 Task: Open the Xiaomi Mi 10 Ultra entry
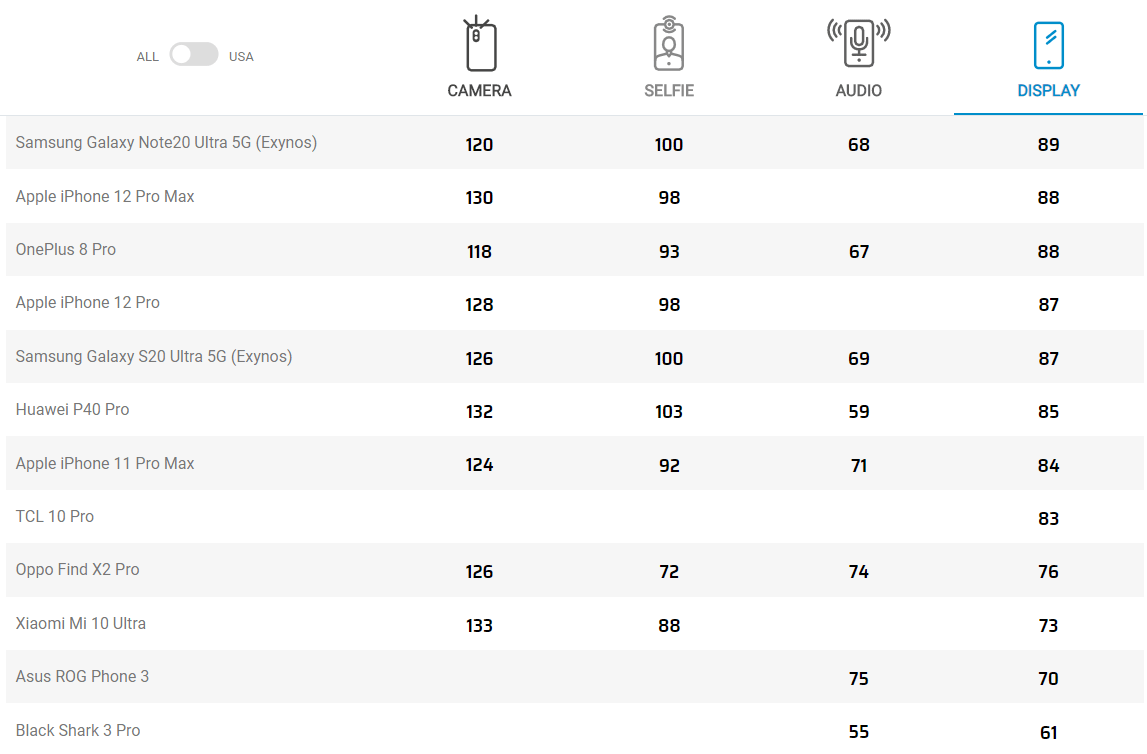80,624
